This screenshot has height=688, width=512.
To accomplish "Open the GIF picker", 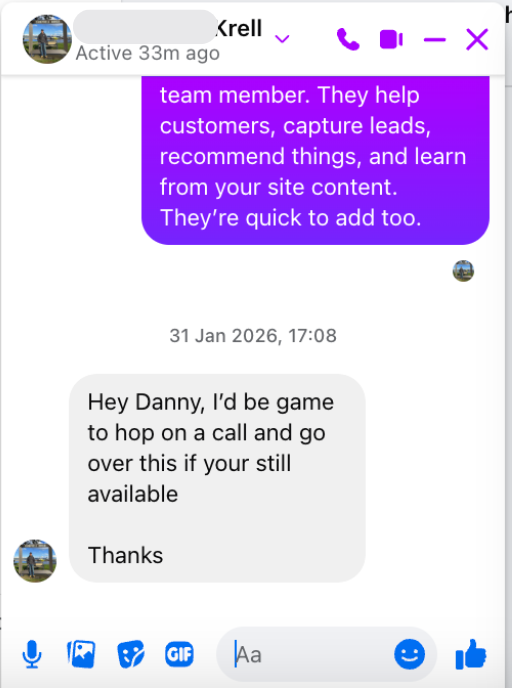I will [x=179, y=654].
